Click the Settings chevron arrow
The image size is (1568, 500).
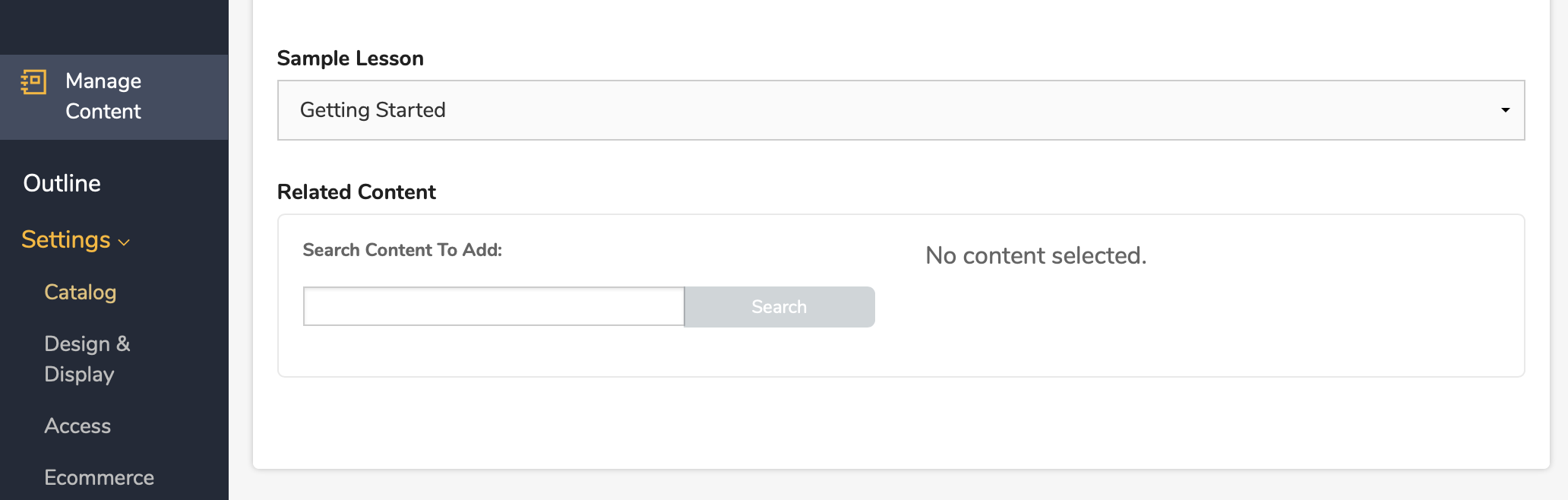pos(125,242)
